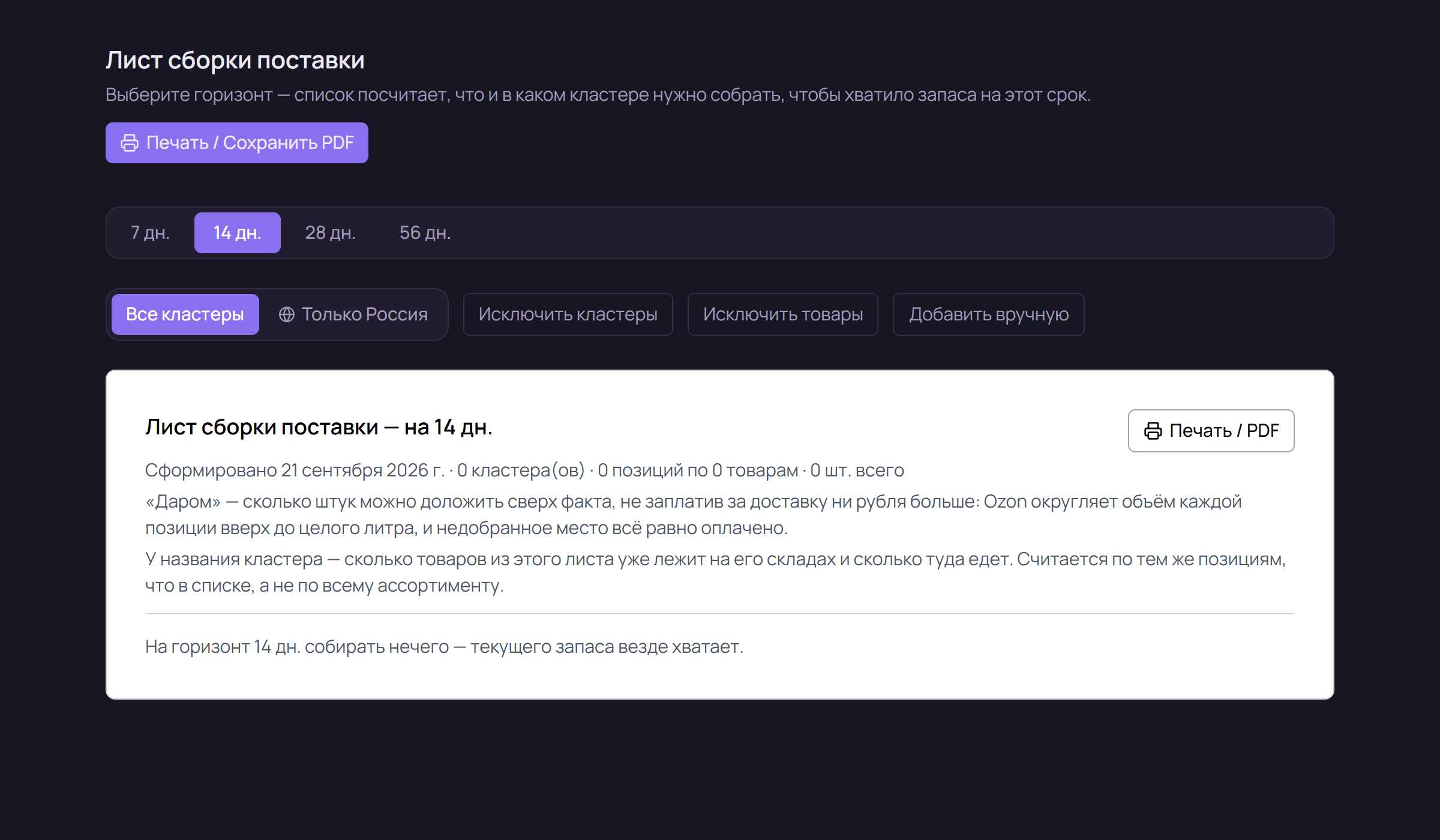Click the printer icon in the purple print button

click(130, 143)
